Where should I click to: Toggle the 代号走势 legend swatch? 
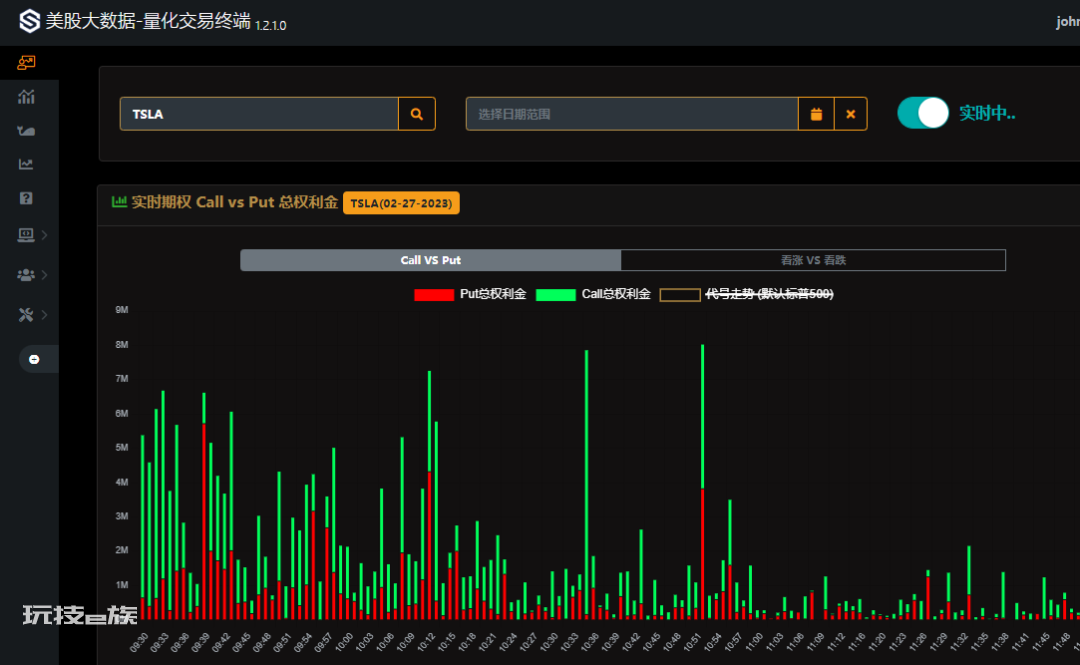coord(680,295)
